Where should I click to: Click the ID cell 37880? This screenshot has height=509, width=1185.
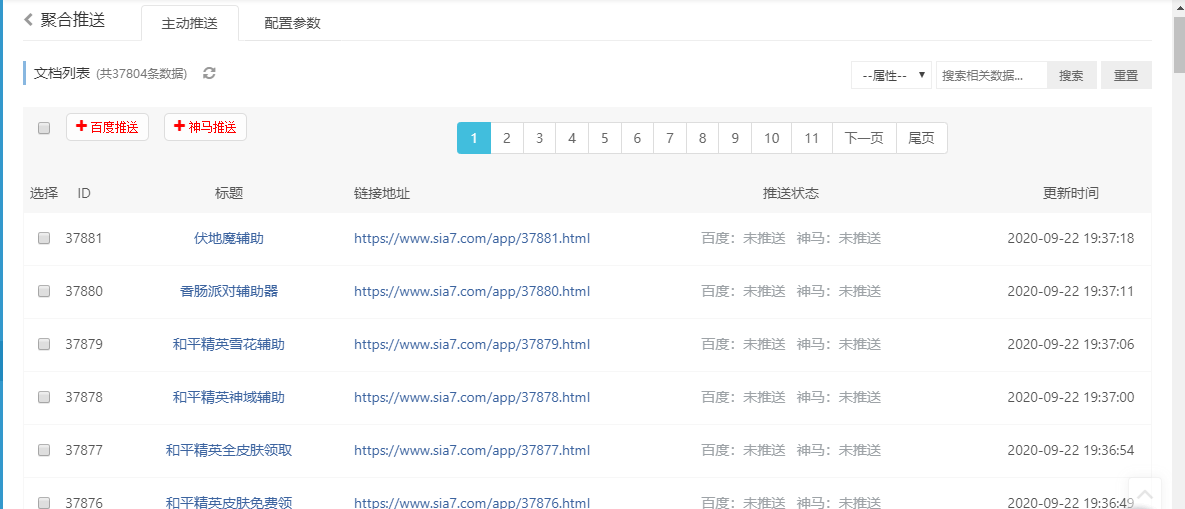(x=84, y=291)
